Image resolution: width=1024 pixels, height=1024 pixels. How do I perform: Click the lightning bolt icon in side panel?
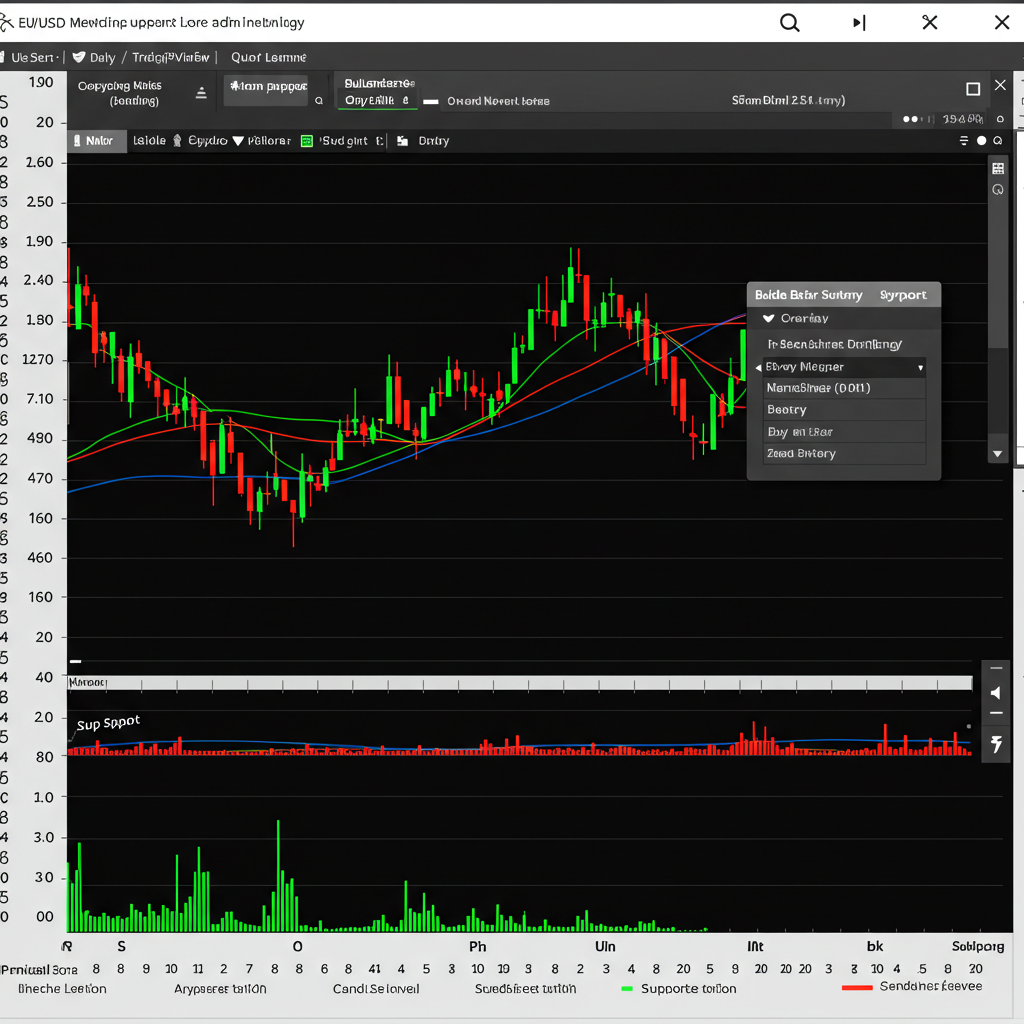pyautogui.click(x=996, y=744)
